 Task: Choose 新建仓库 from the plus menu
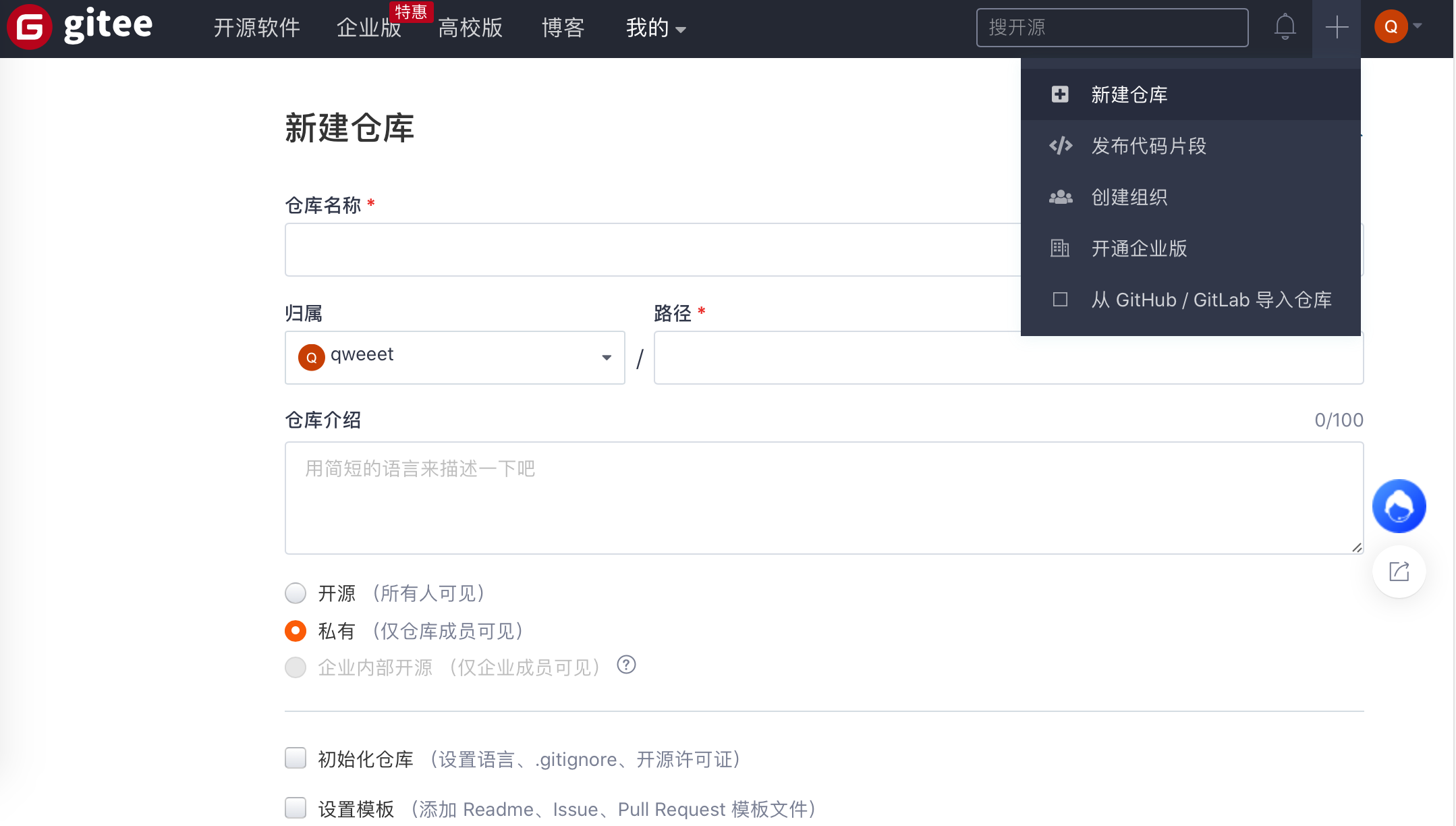[x=1129, y=94]
